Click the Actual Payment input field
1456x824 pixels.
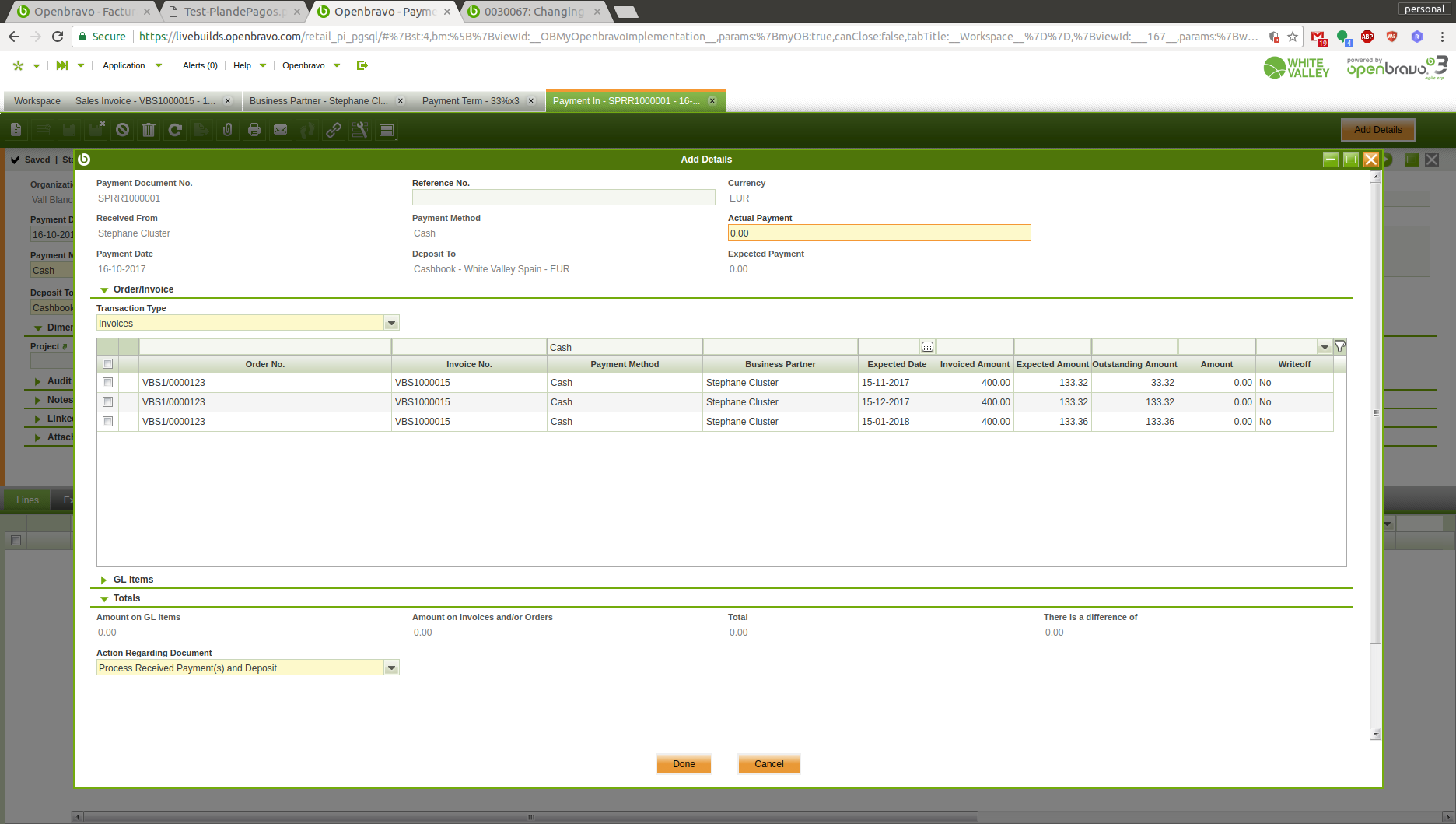879,233
